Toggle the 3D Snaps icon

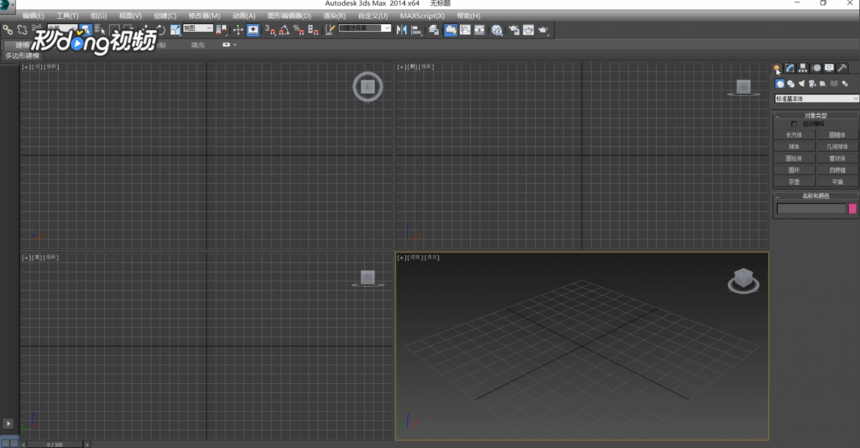tap(270, 30)
